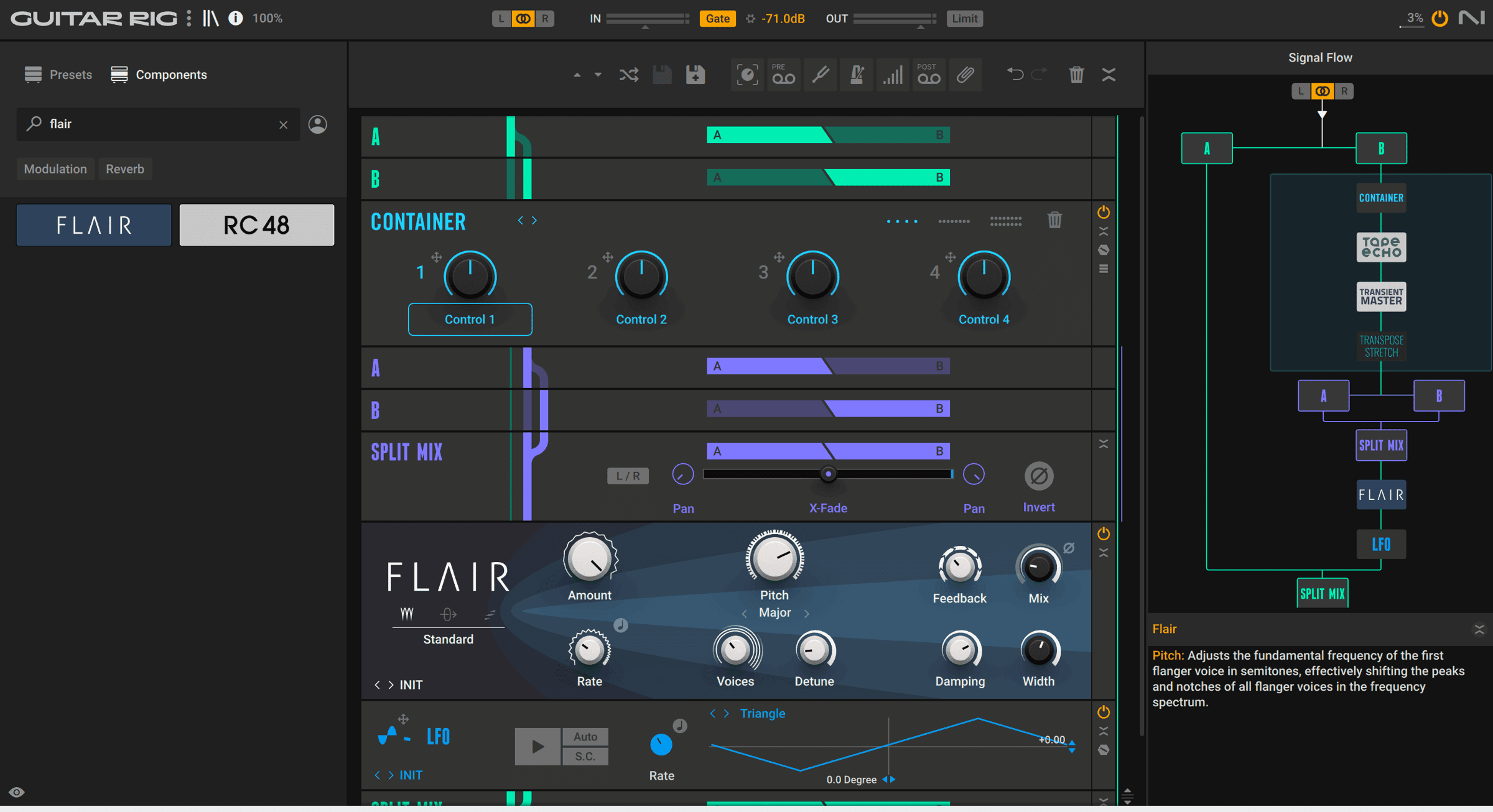Image resolution: width=1493 pixels, height=812 pixels.
Task: Toggle the LFO power button
Action: tap(1104, 712)
